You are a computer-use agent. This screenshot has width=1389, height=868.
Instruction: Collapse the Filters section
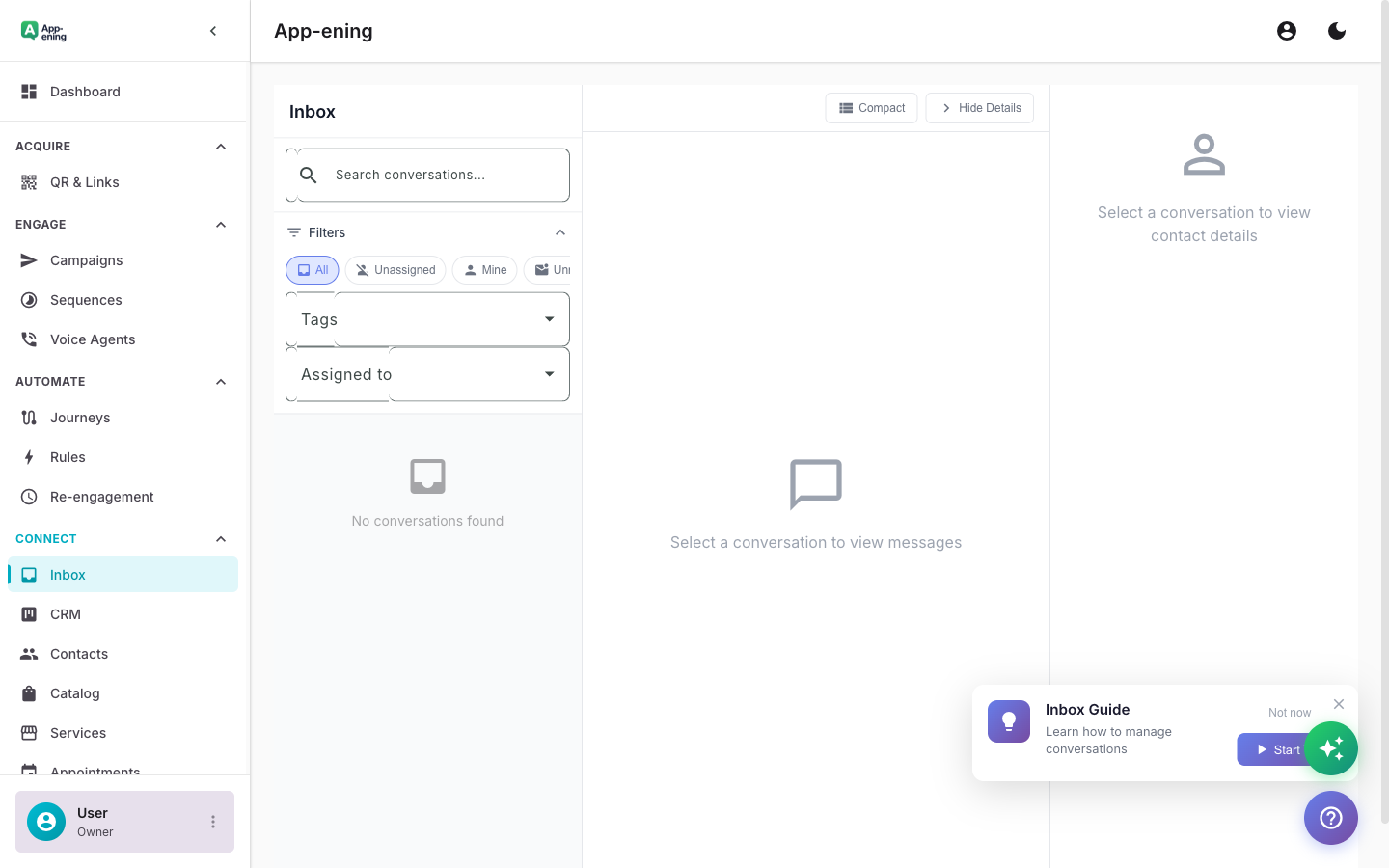pos(560,232)
